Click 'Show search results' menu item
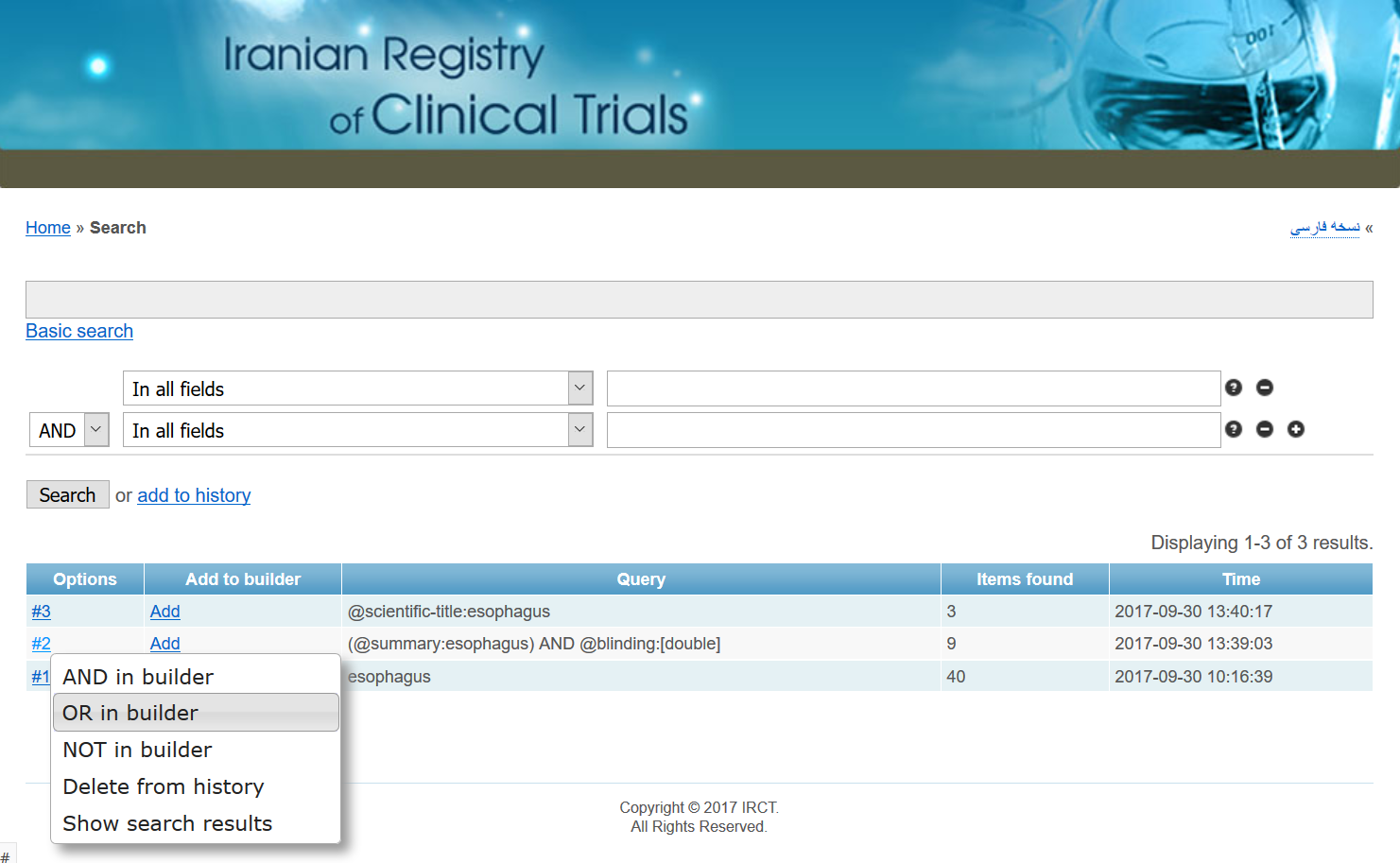The height and width of the screenshot is (863, 1400). [x=167, y=823]
